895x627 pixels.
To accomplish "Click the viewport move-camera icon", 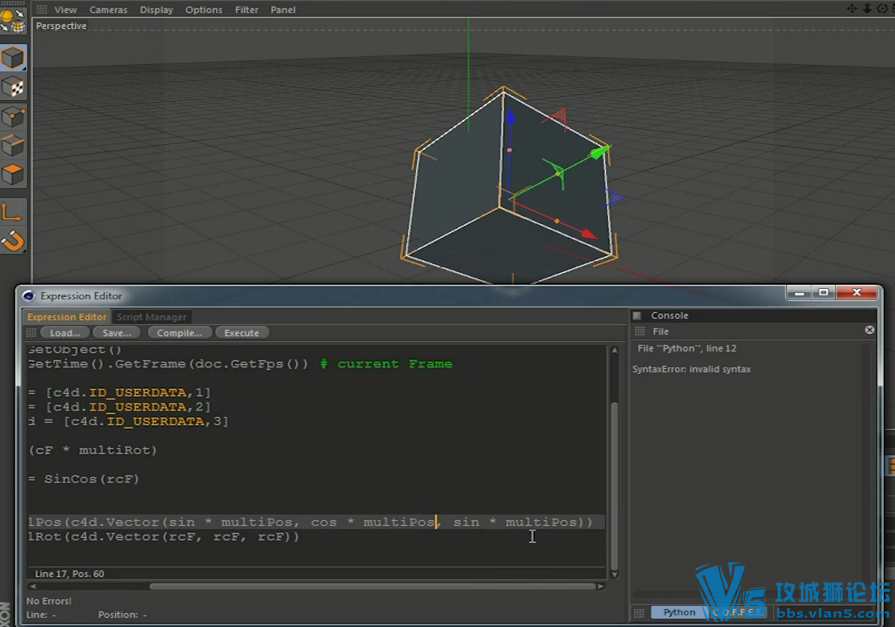I will (852, 8).
